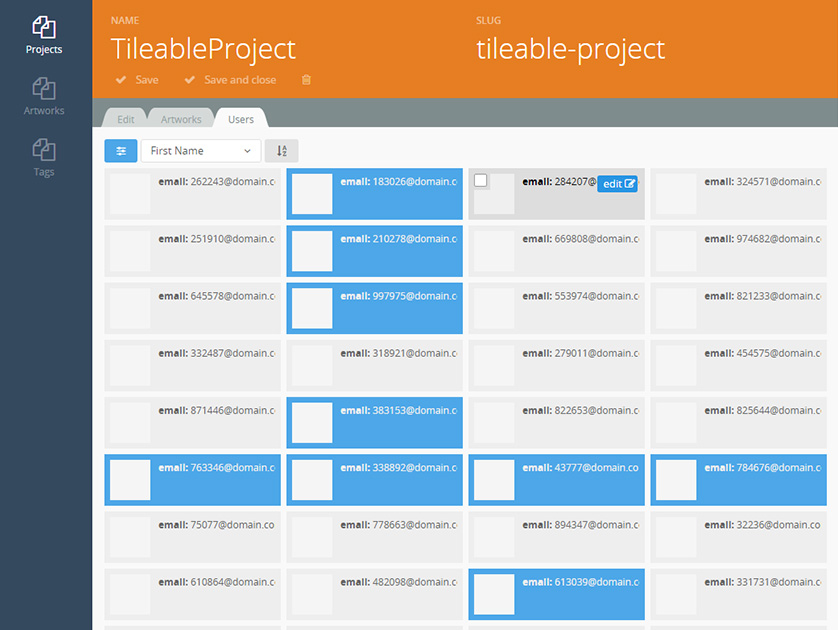The image size is (838, 630).
Task: Click avatar thumbnail of user 613039
Action: 493,595
